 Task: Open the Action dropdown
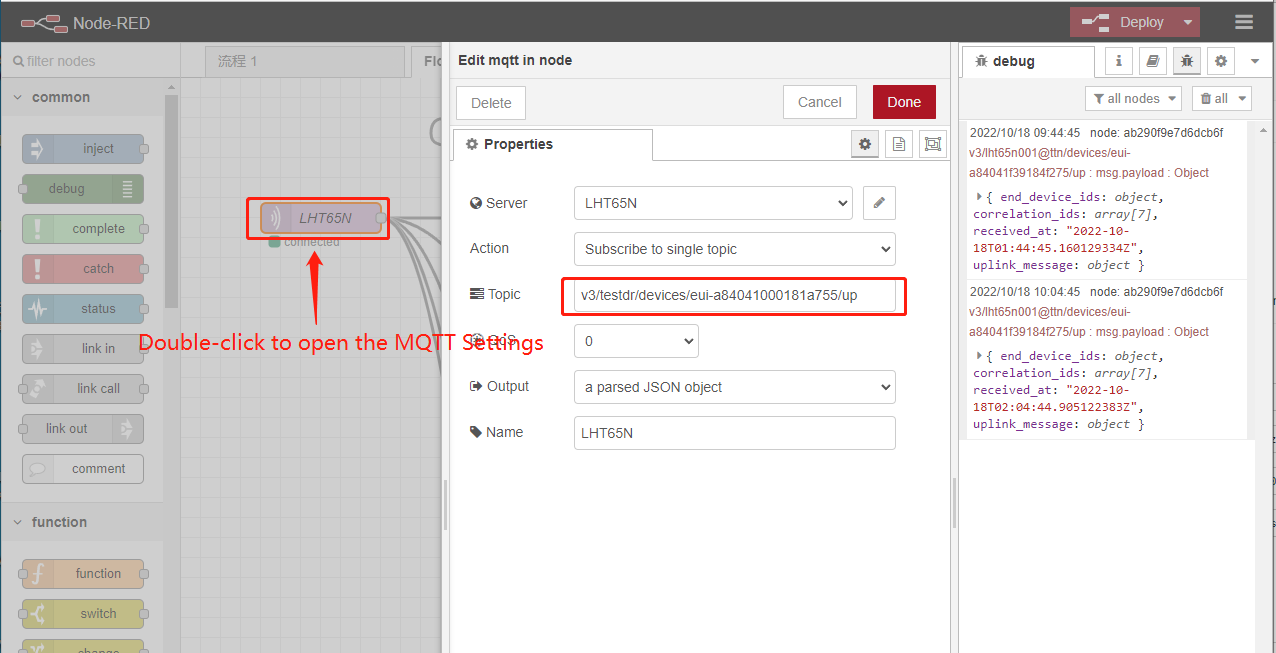pos(735,249)
